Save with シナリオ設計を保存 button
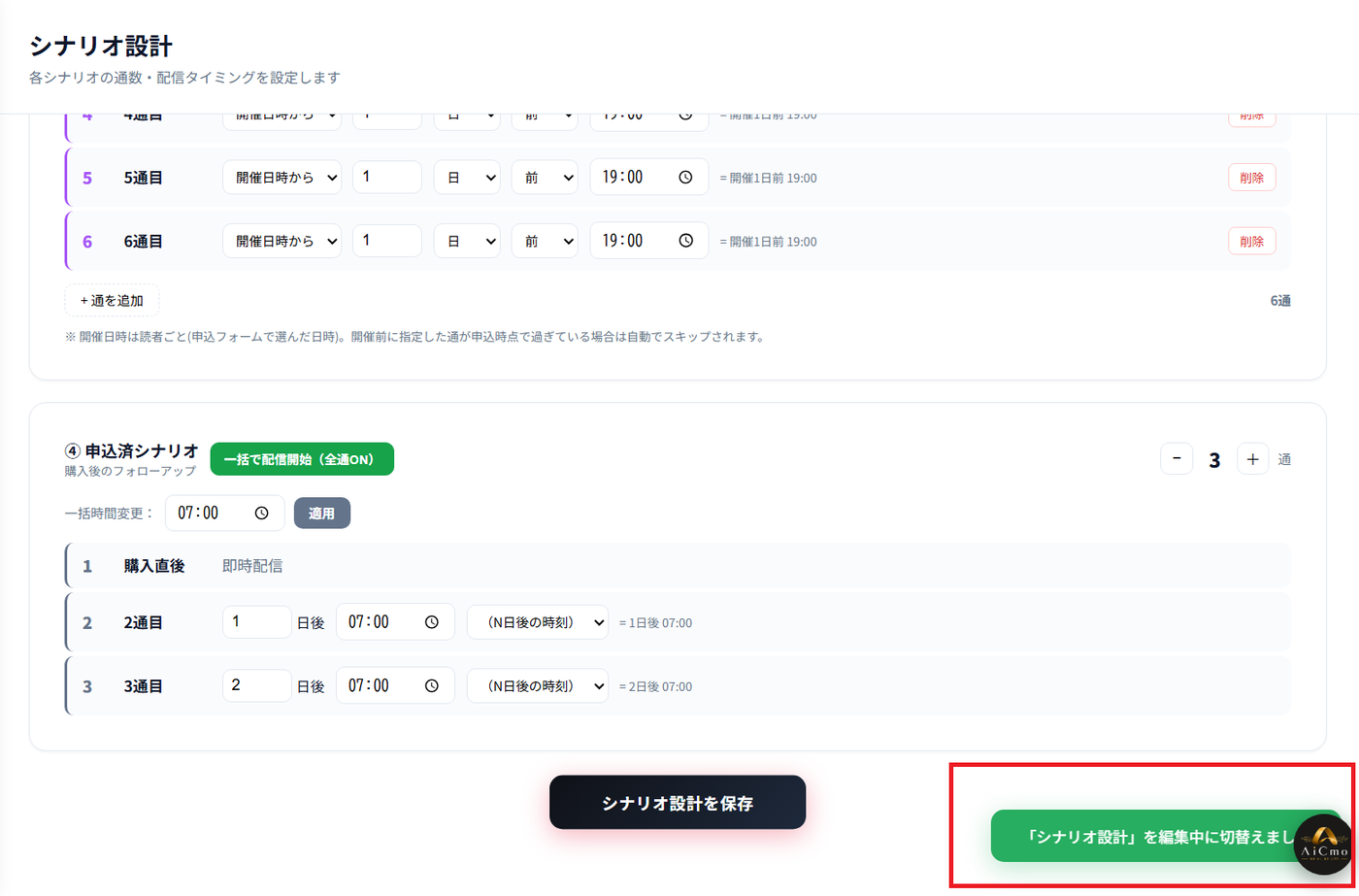Screen dimensions: 1359x896 tap(678, 802)
